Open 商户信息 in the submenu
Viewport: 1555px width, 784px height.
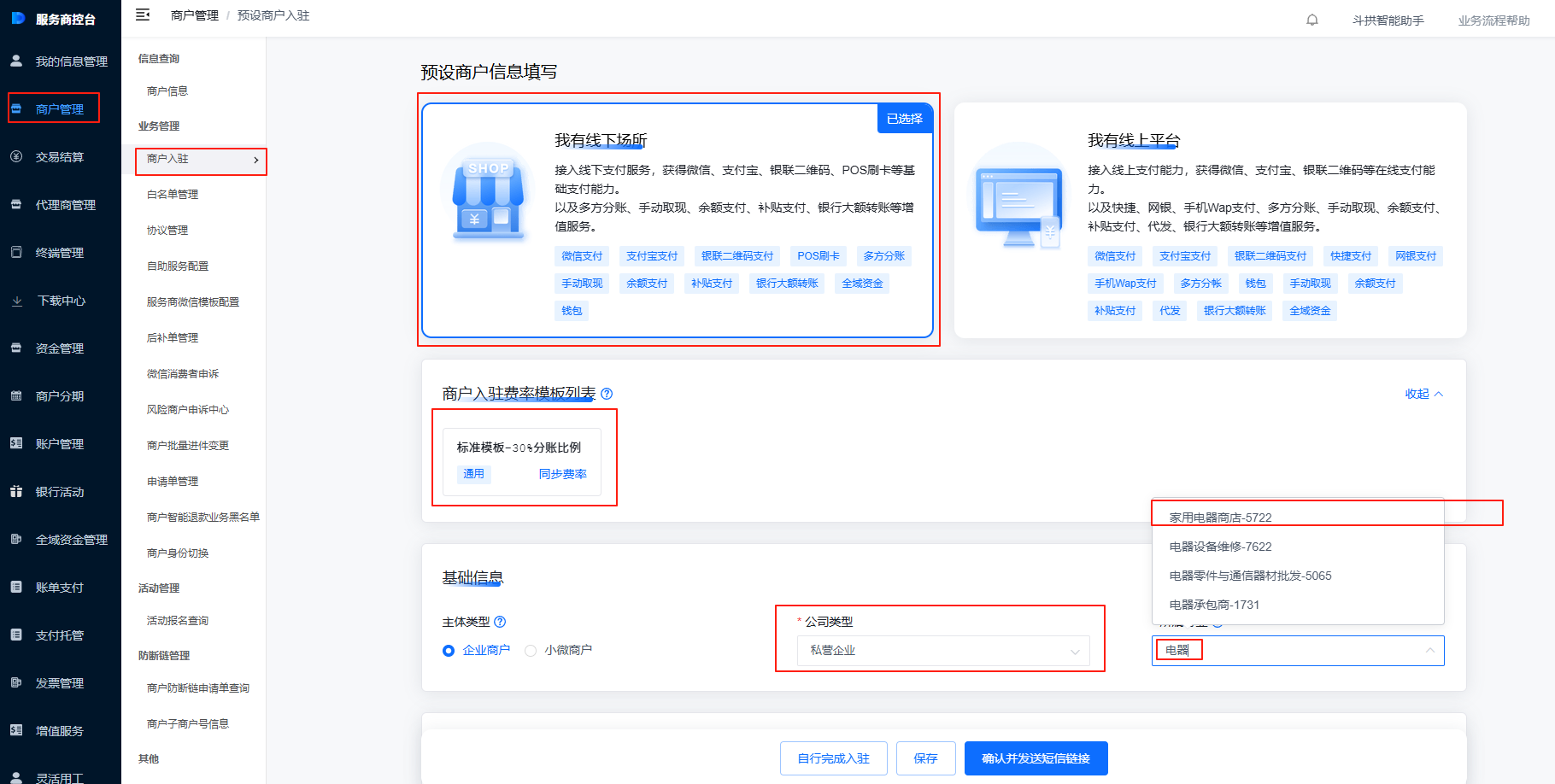167,91
